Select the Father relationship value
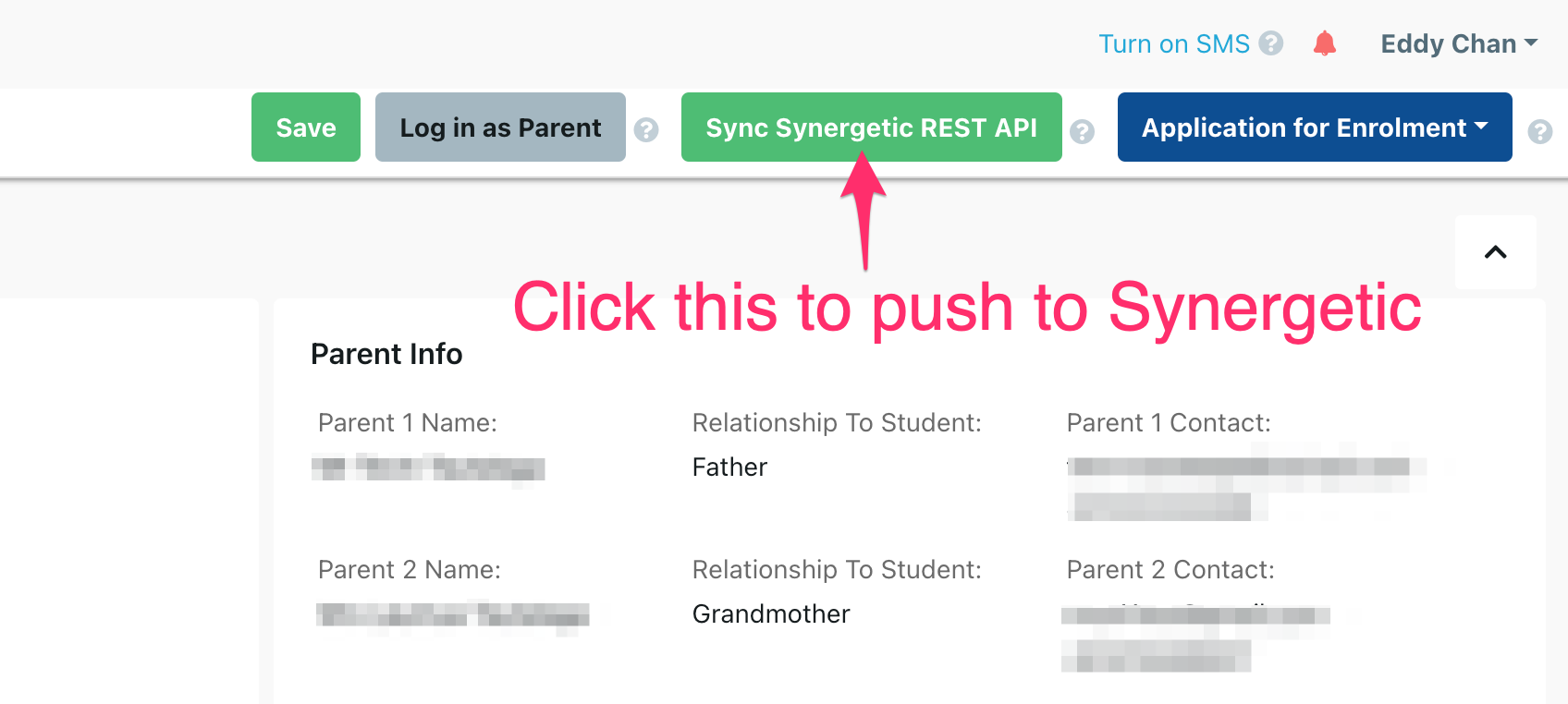 [x=729, y=467]
